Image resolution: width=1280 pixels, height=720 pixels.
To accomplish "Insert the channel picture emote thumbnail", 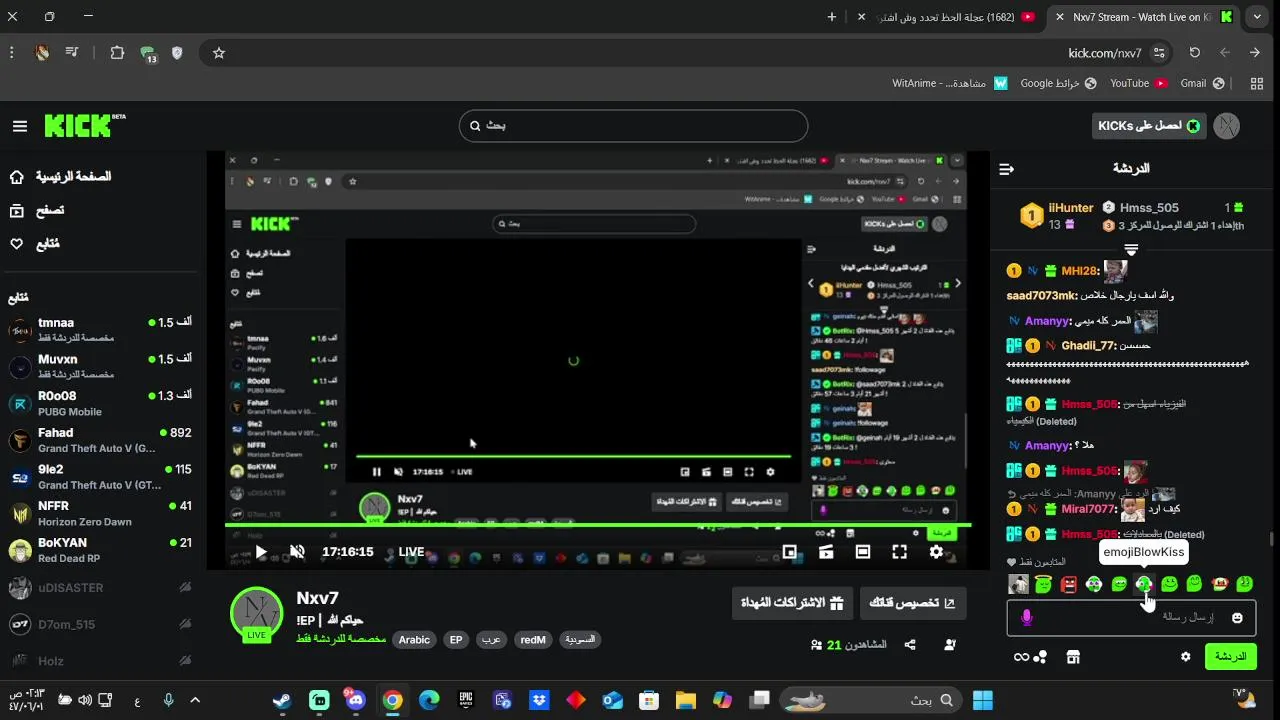I will 1019,584.
